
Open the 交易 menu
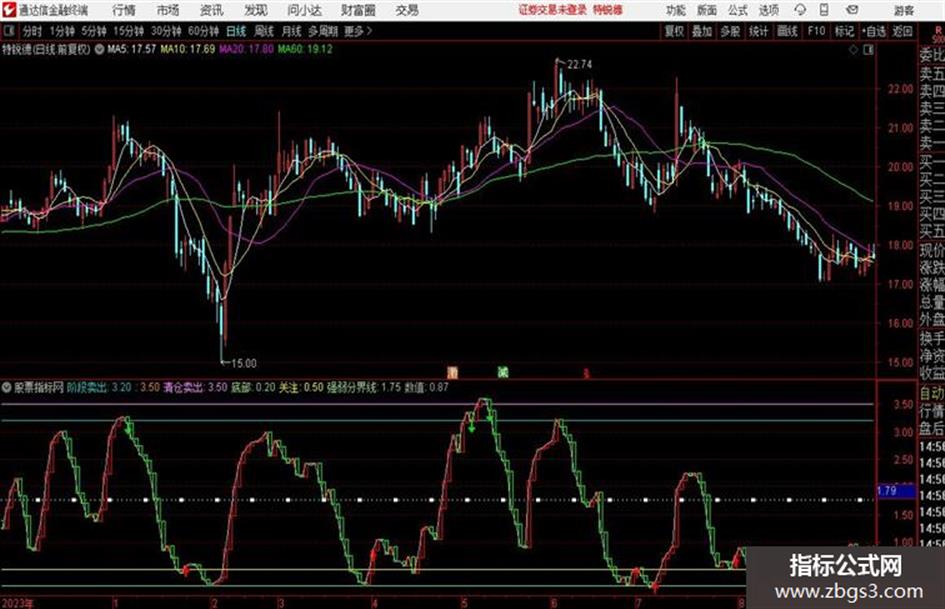pos(407,10)
